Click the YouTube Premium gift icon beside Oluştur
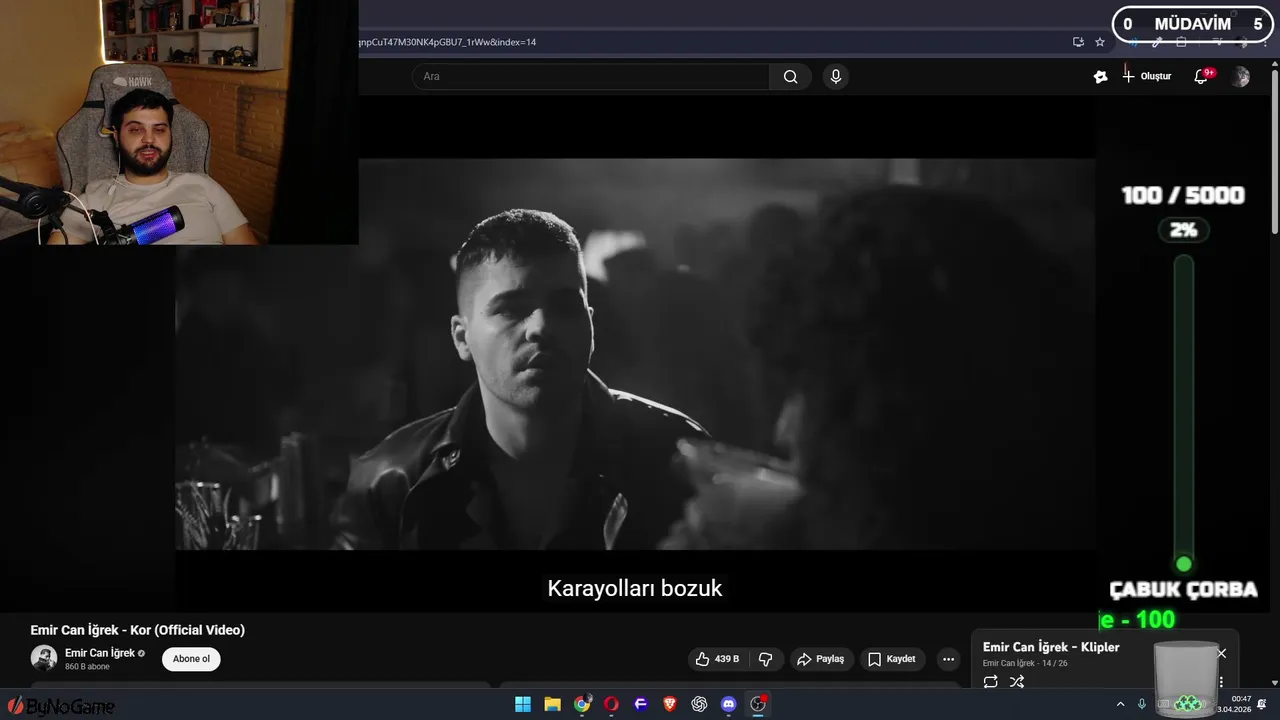 click(1100, 76)
